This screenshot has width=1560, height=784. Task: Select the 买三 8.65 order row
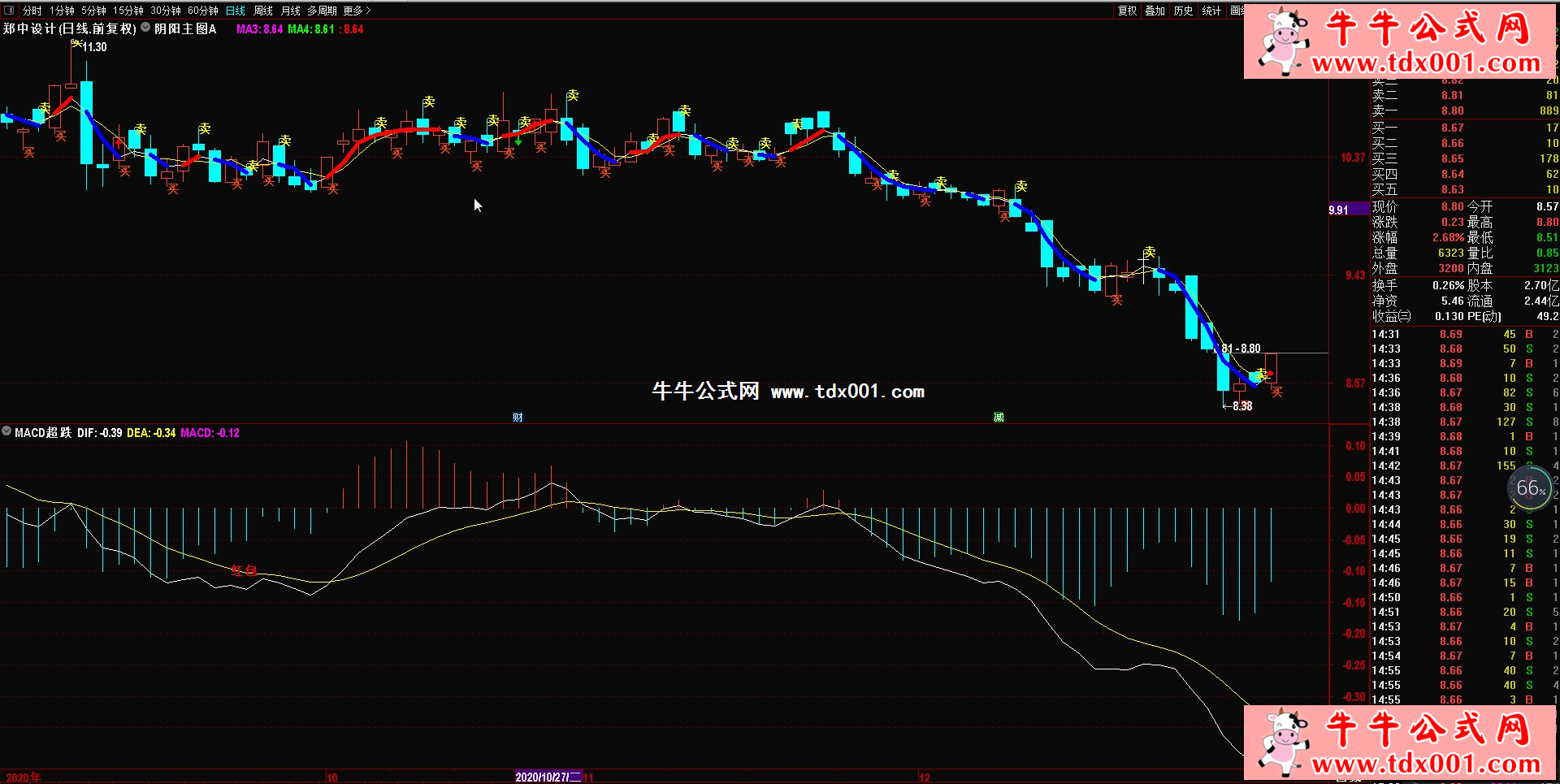click(1464, 158)
